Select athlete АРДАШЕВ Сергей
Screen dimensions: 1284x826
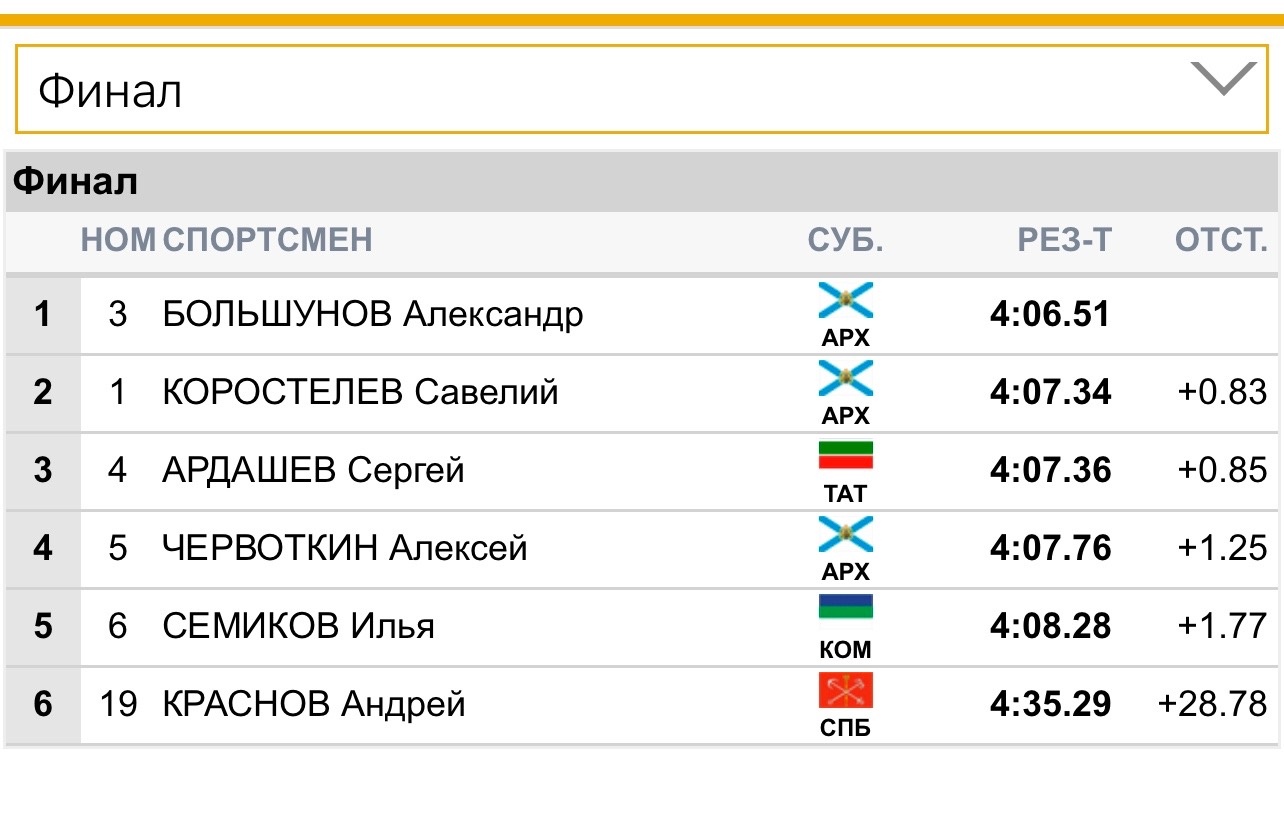pyautogui.click(x=313, y=470)
